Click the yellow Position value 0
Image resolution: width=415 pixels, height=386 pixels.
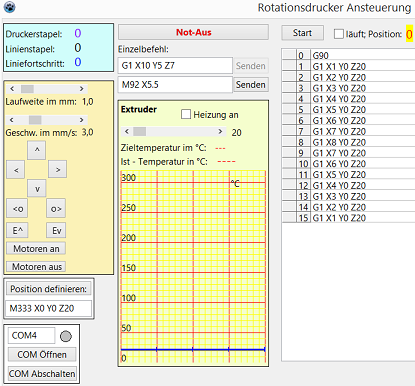tap(409, 34)
